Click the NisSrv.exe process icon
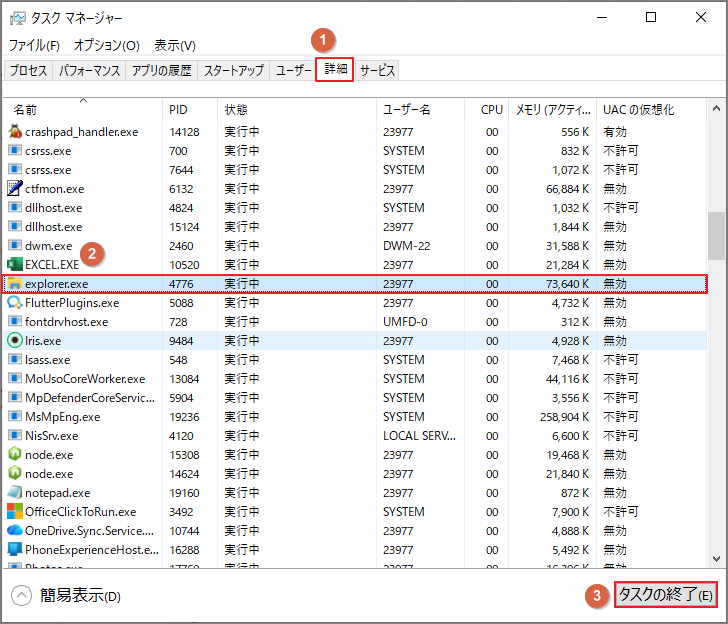The height and width of the screenshot is (624, 728). point(15,436)
